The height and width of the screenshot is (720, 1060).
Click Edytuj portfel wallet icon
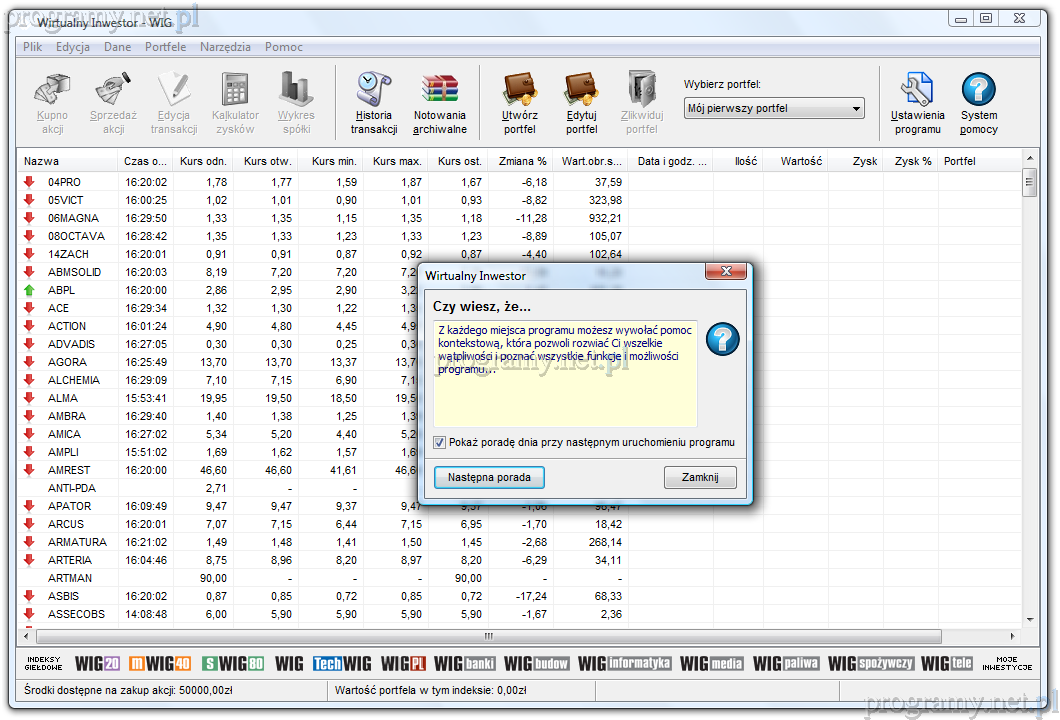[x=581, y=102]
